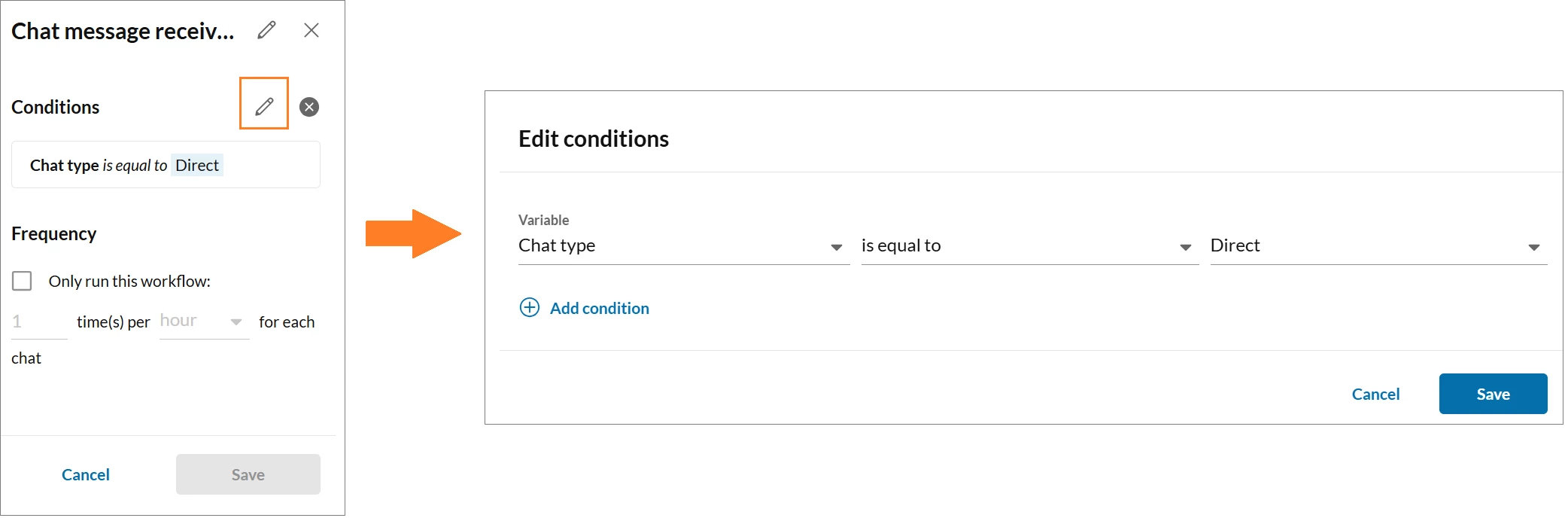Expand the is equal to operator dropdown
Viewport: 1568px width, 521px height.
point(1029,246)
